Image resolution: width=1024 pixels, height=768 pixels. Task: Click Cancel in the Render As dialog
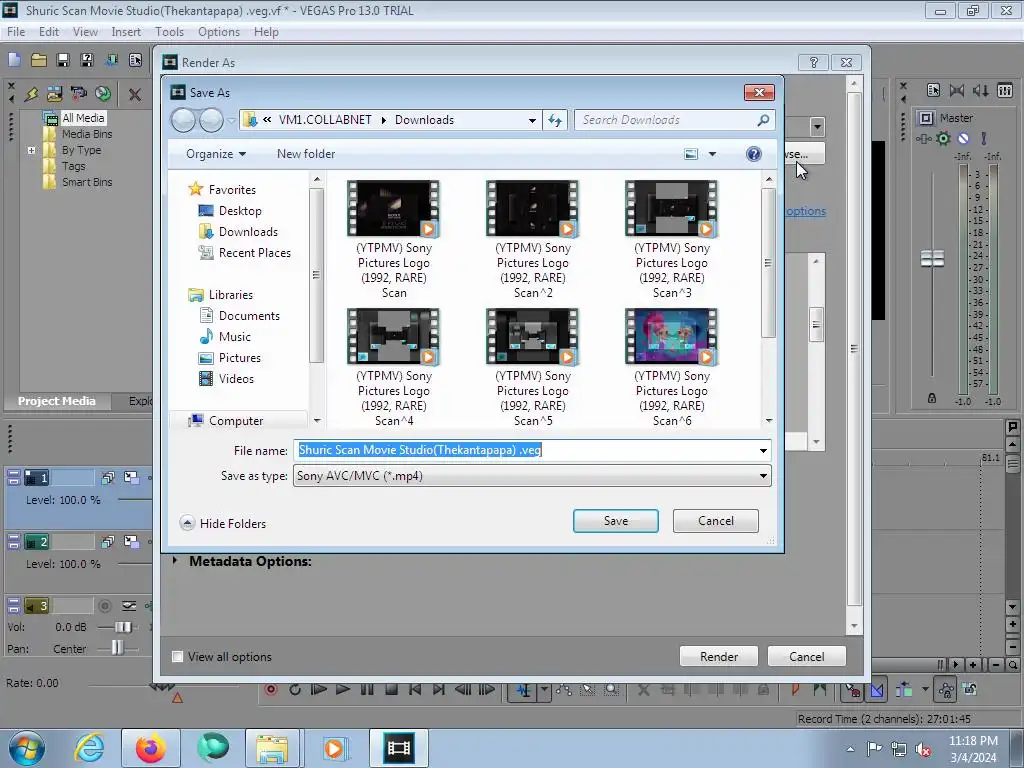coord(807,656)
